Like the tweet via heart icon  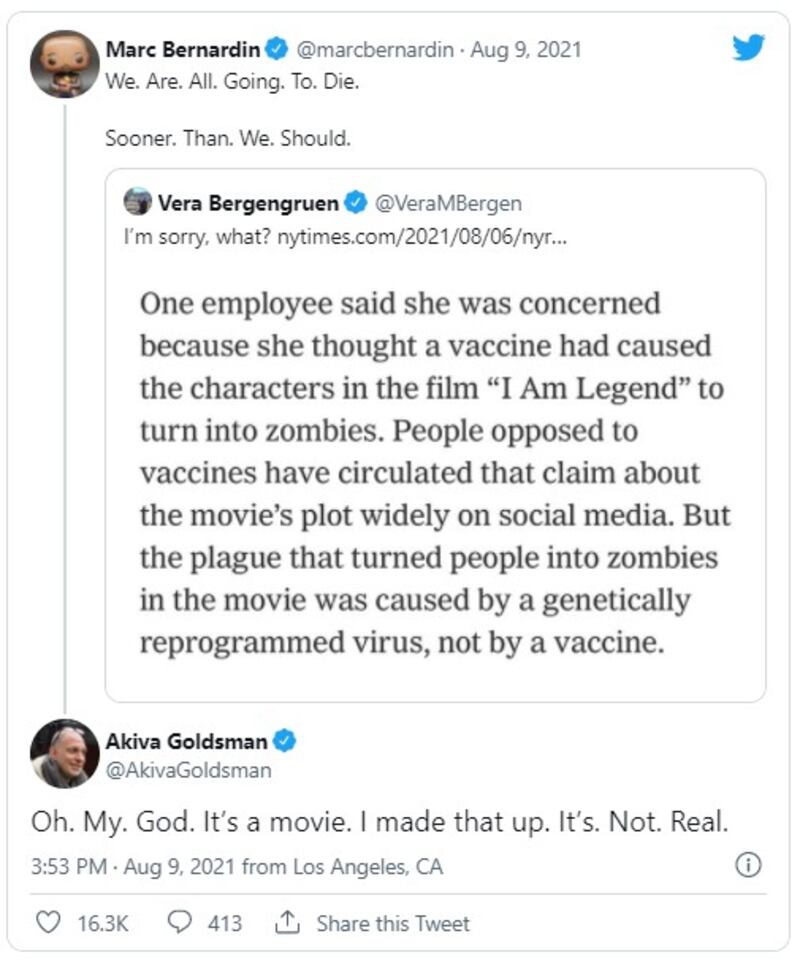(x=48, y=923)
